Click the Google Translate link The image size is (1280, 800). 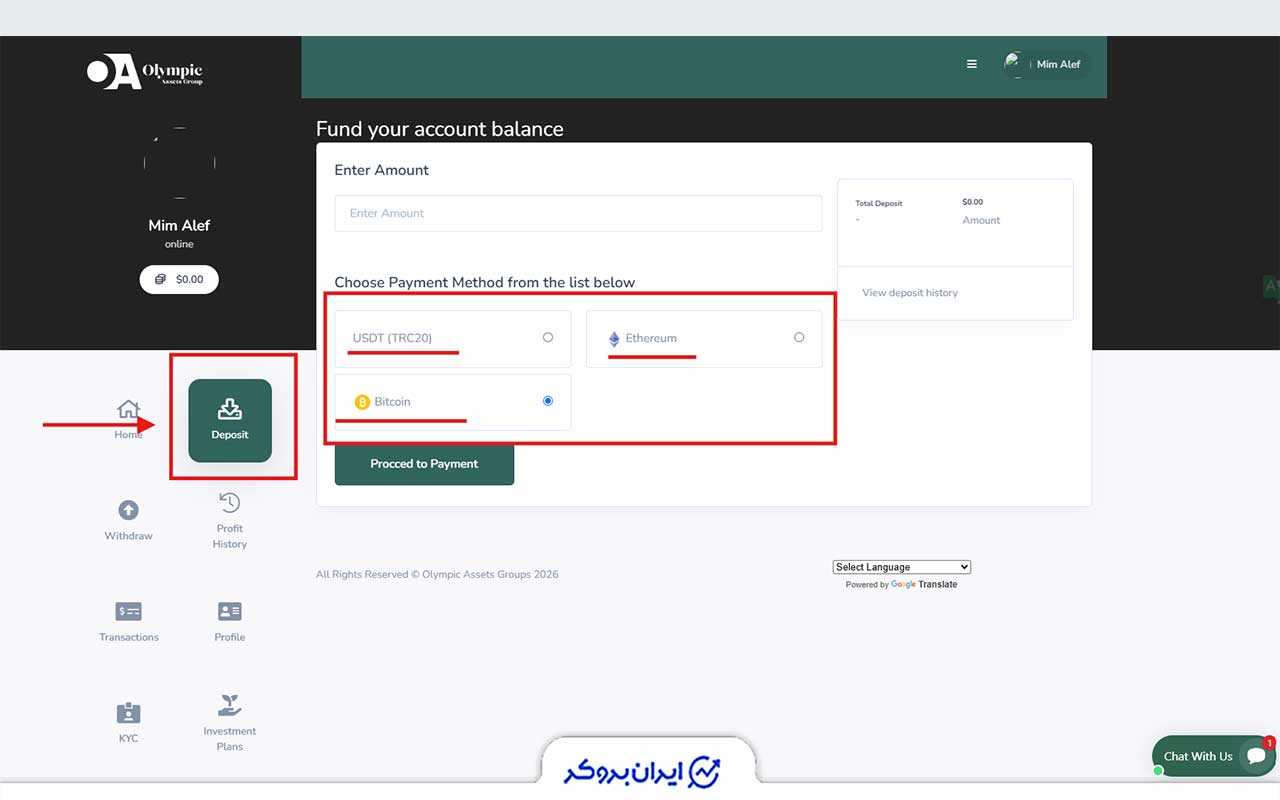pyautogui.click(x=924, y=585)
